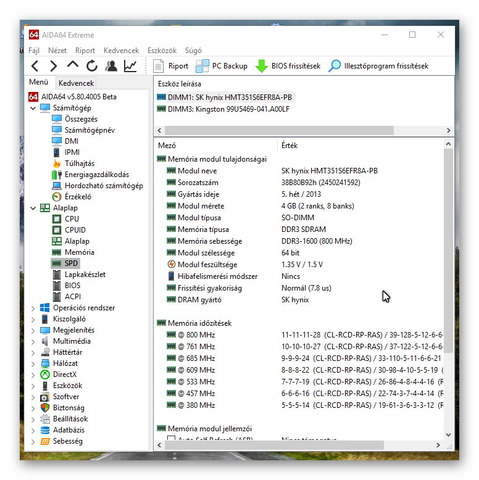Viewport: 479px width, 480px height.
Task: Select Számítógépnév in the tree
Action: (83, 130)
